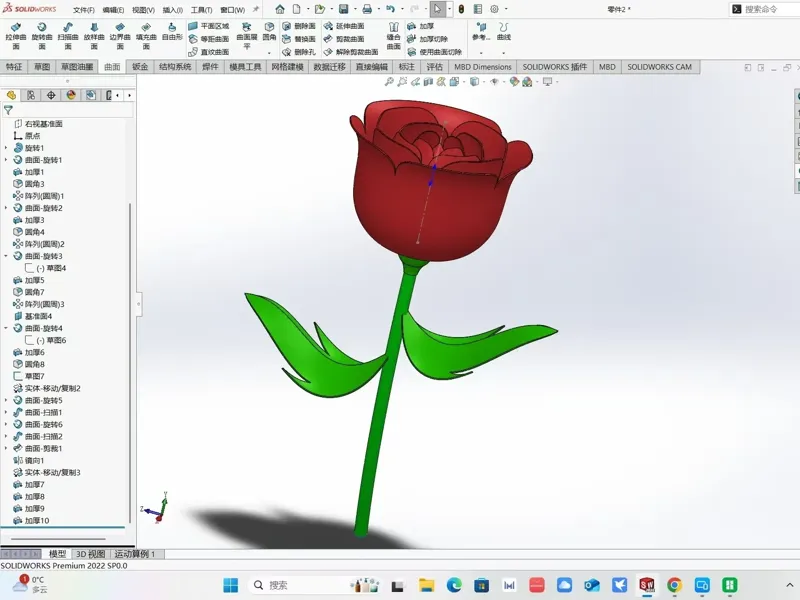800x600 pixels.
Task: Click the Rebuild traffic light icon
Action: tap(461, 9)
